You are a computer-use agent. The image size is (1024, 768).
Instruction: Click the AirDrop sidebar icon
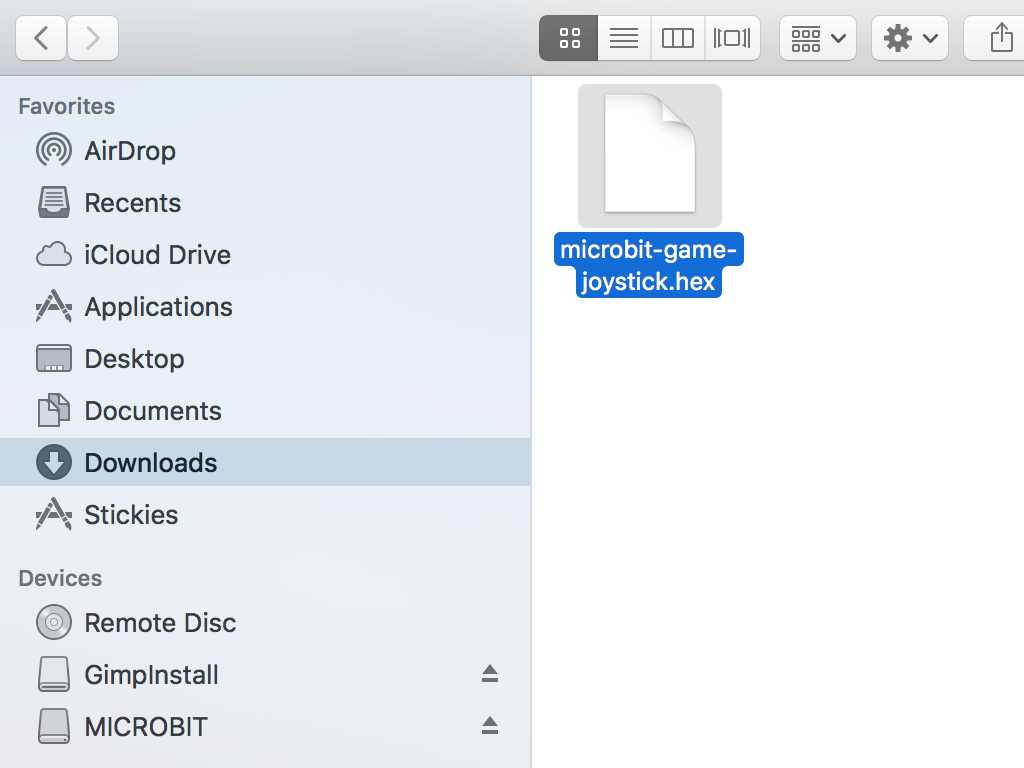tap(54, 150)
